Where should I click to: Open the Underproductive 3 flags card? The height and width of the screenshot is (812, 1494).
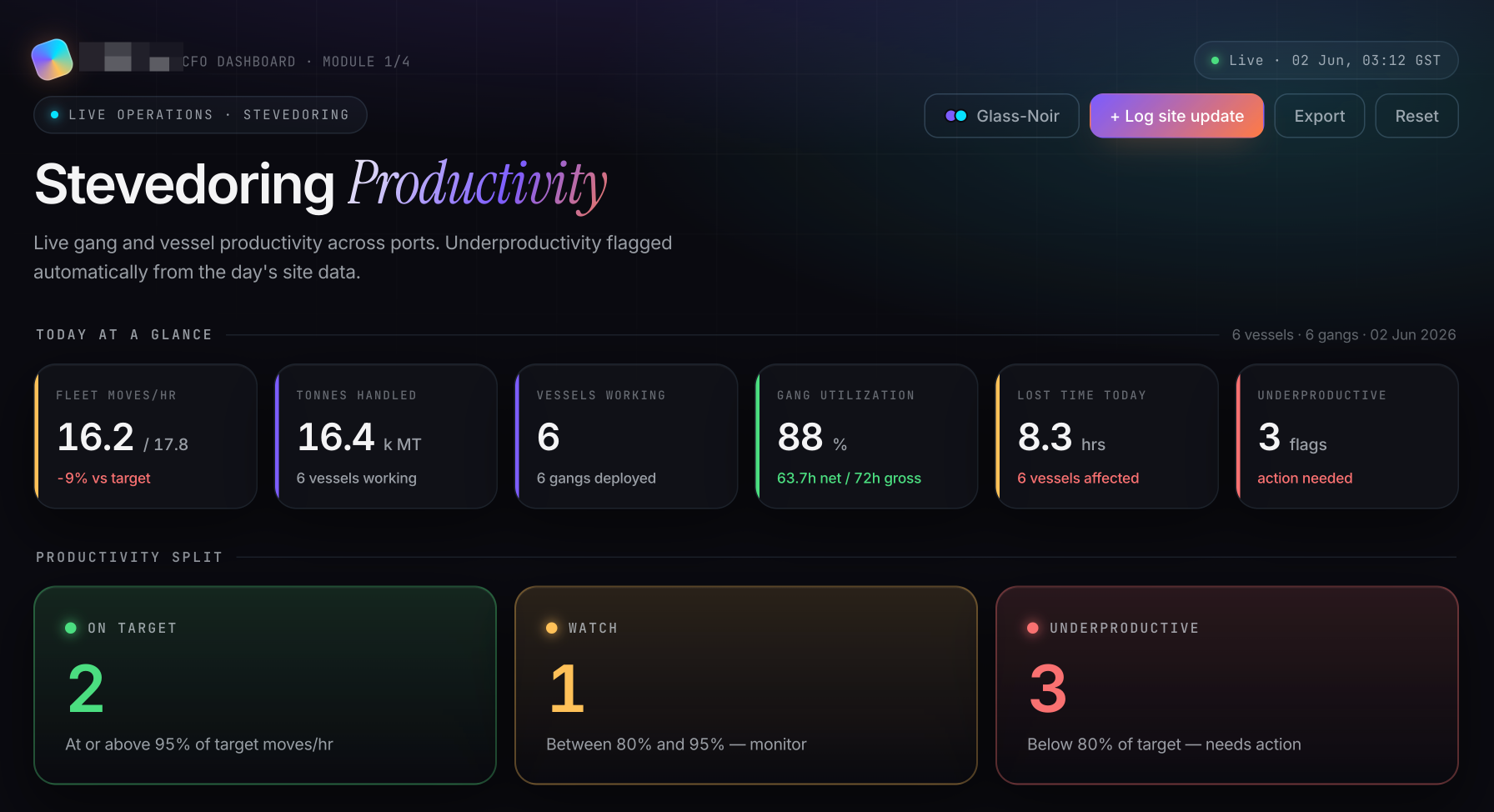(1346, 436)
